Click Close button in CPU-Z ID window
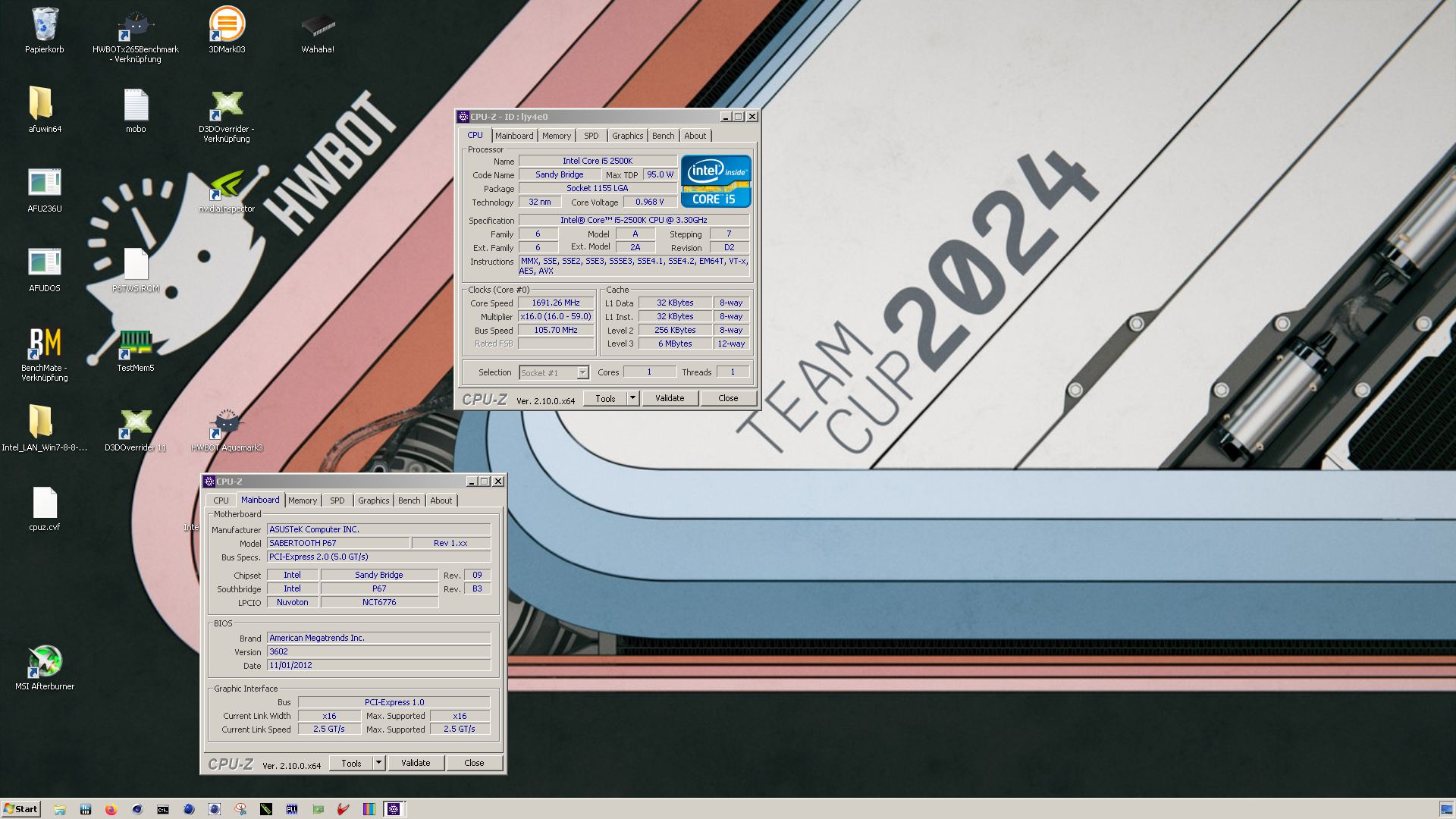This screenshot has width=1456, height=819. click(x=728, y=398)
